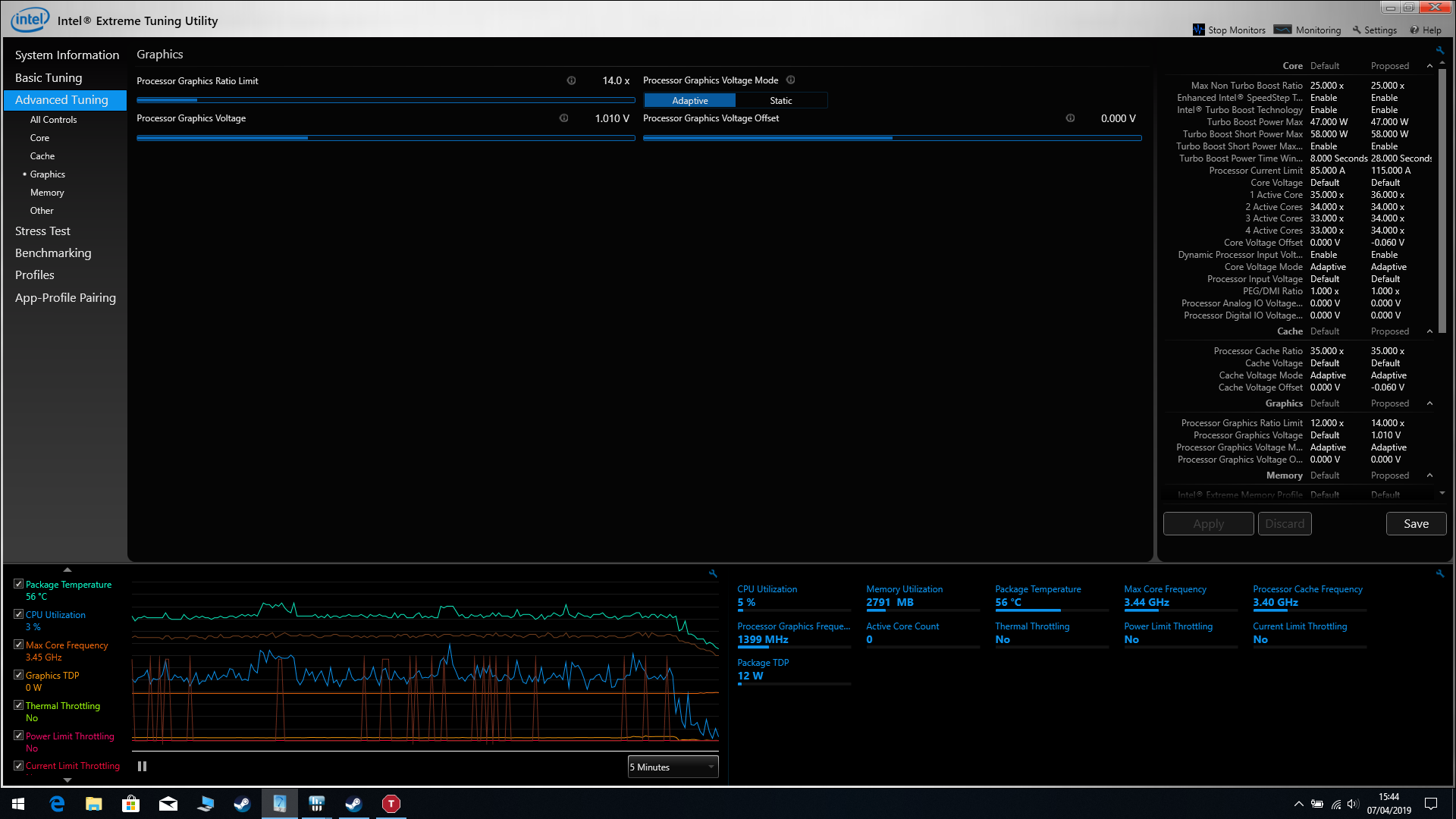This screenshot has height=819, width=1456.
Task: Uncheck the Package Temperature monitor checkbox
Action: (x=18, y=584)
